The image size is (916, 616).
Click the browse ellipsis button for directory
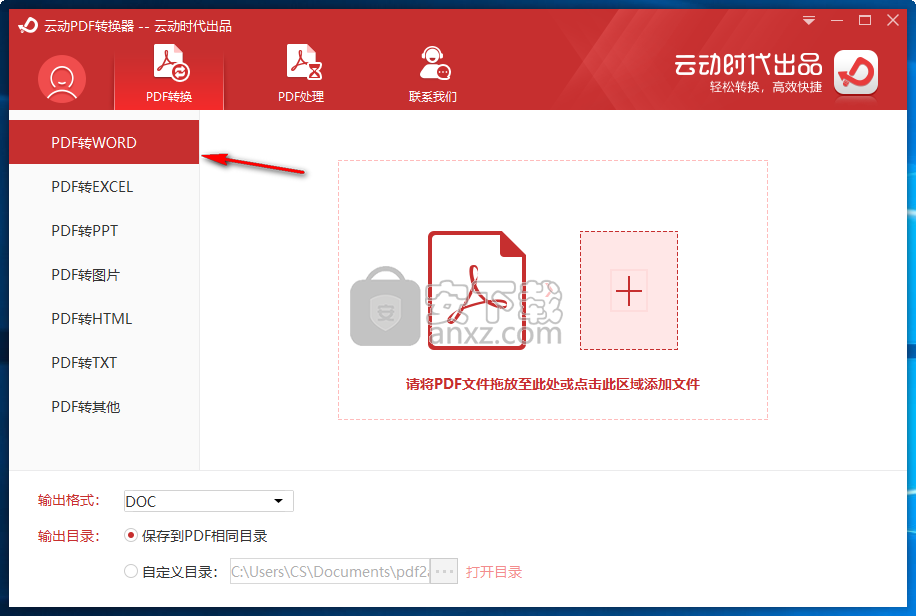(444, 572)
